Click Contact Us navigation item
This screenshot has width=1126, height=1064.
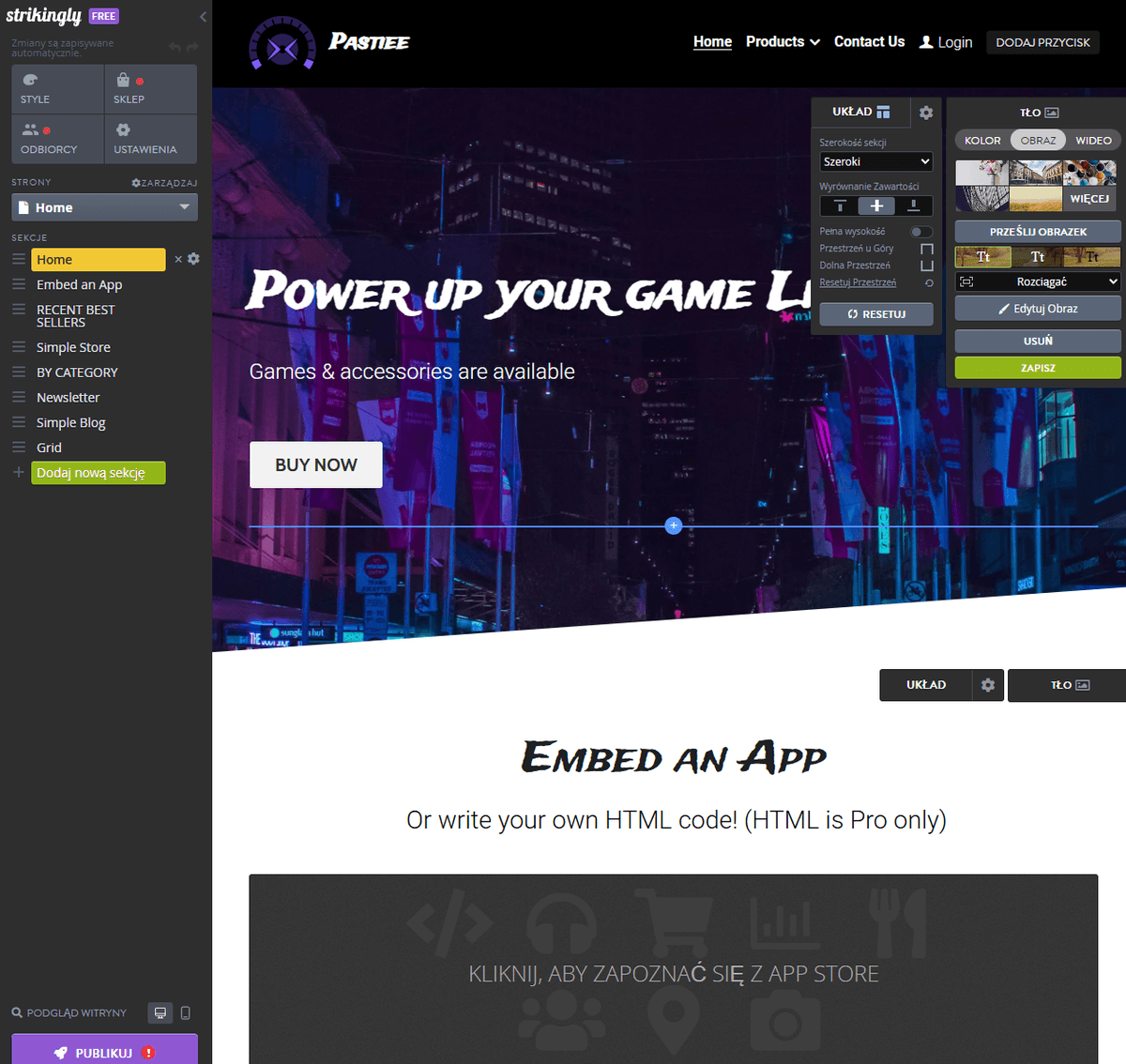point(869,42)
